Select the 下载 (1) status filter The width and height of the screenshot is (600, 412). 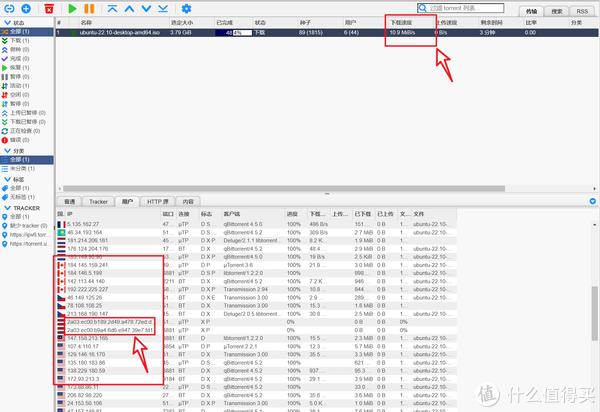click(x=27, y=40)
